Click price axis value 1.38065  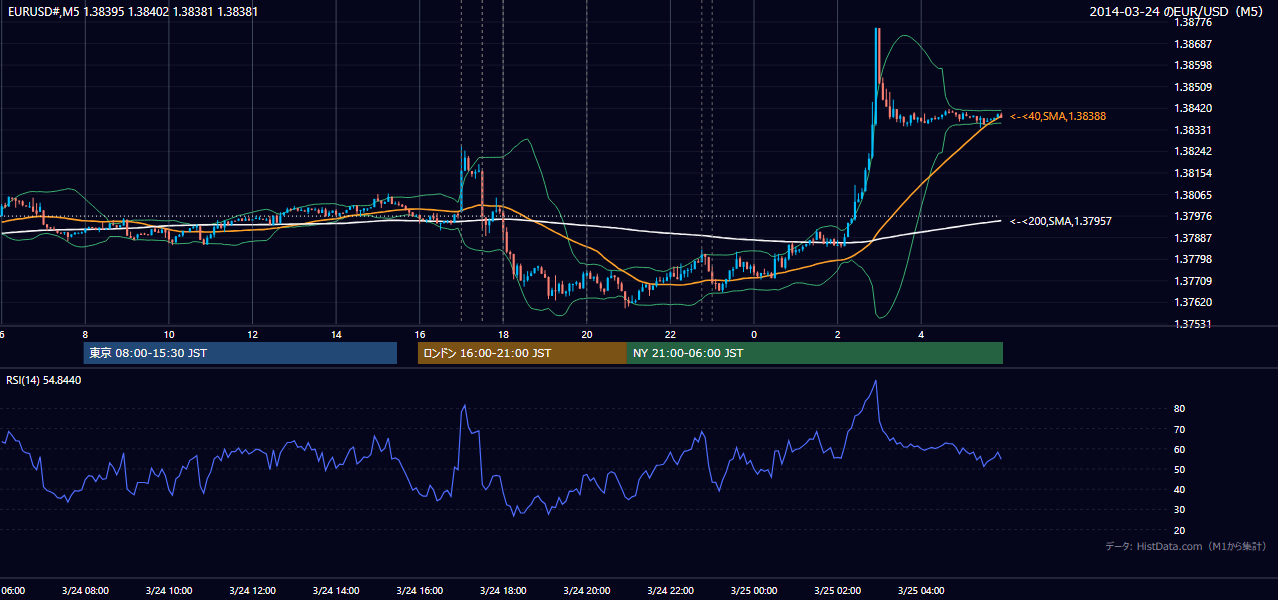coord(1193,195)
